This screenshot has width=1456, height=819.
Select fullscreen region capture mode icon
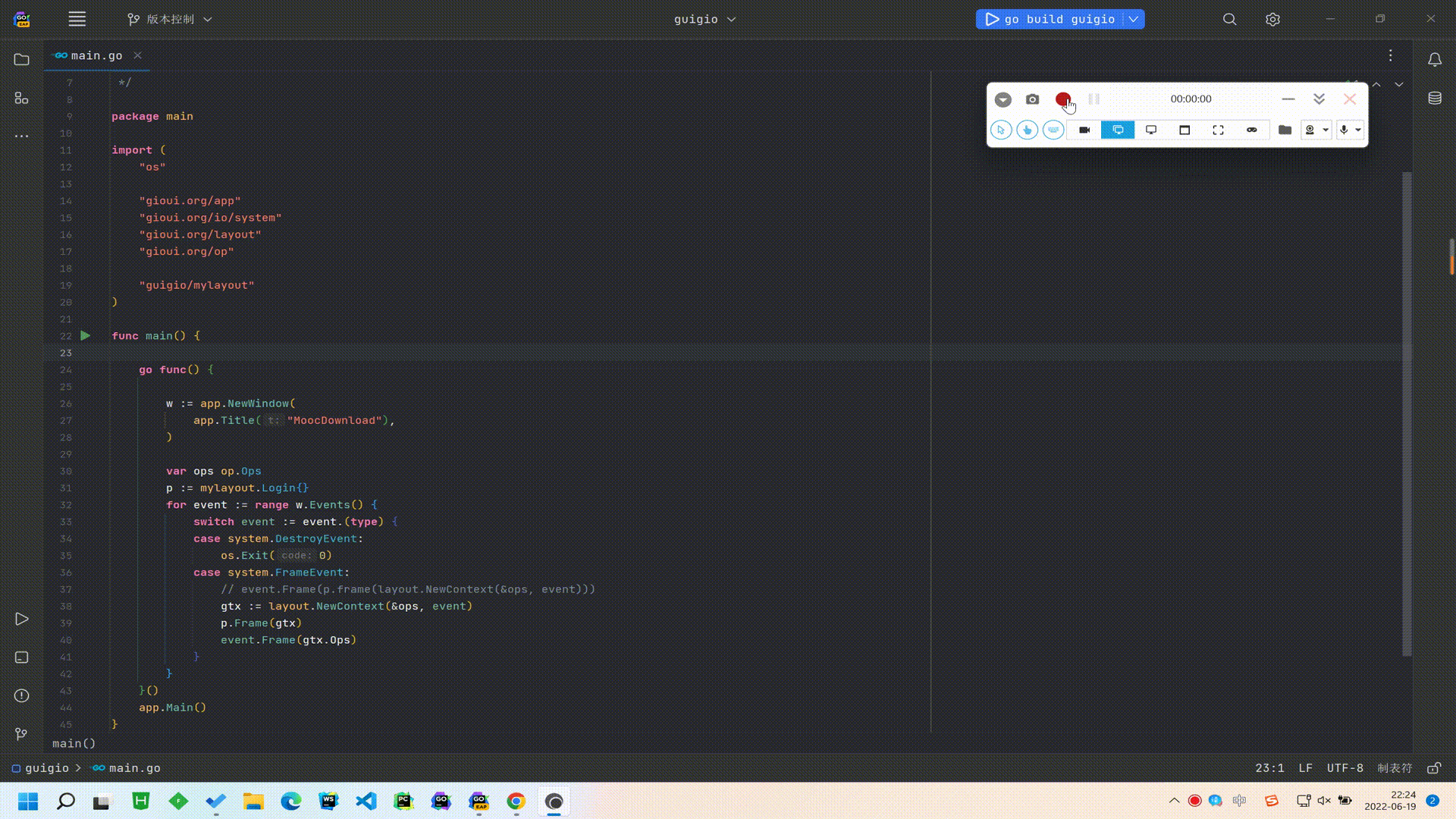[x=1218, y=130]
